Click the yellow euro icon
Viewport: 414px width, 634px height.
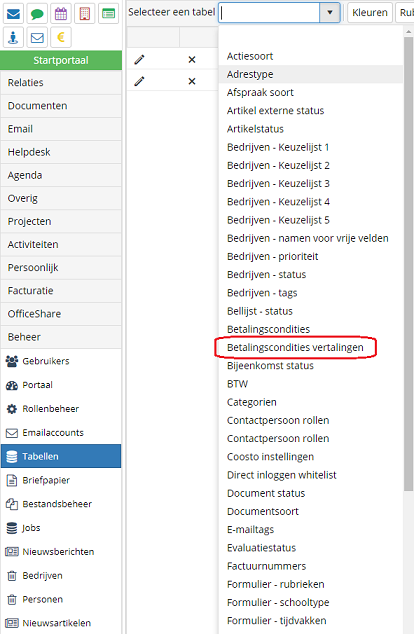pos(61,38)
